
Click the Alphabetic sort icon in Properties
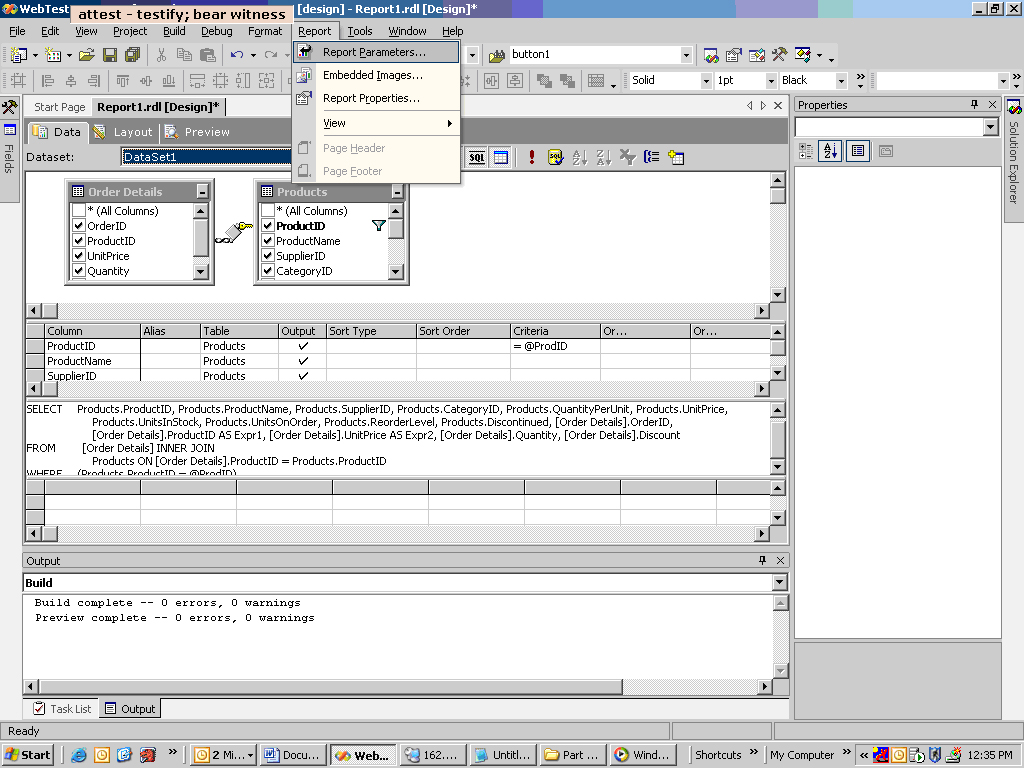pos(830,152)
